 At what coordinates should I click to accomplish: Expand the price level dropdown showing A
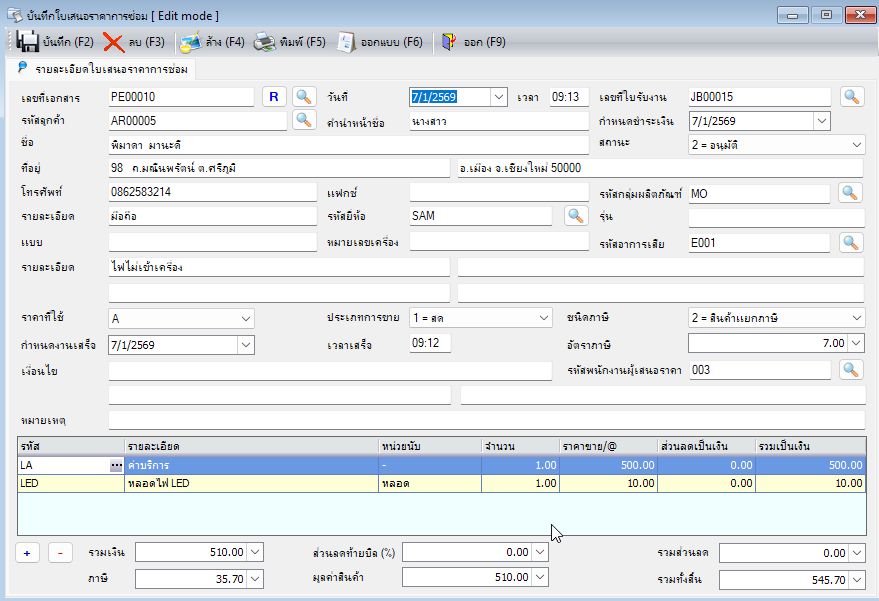pos(246,318)
